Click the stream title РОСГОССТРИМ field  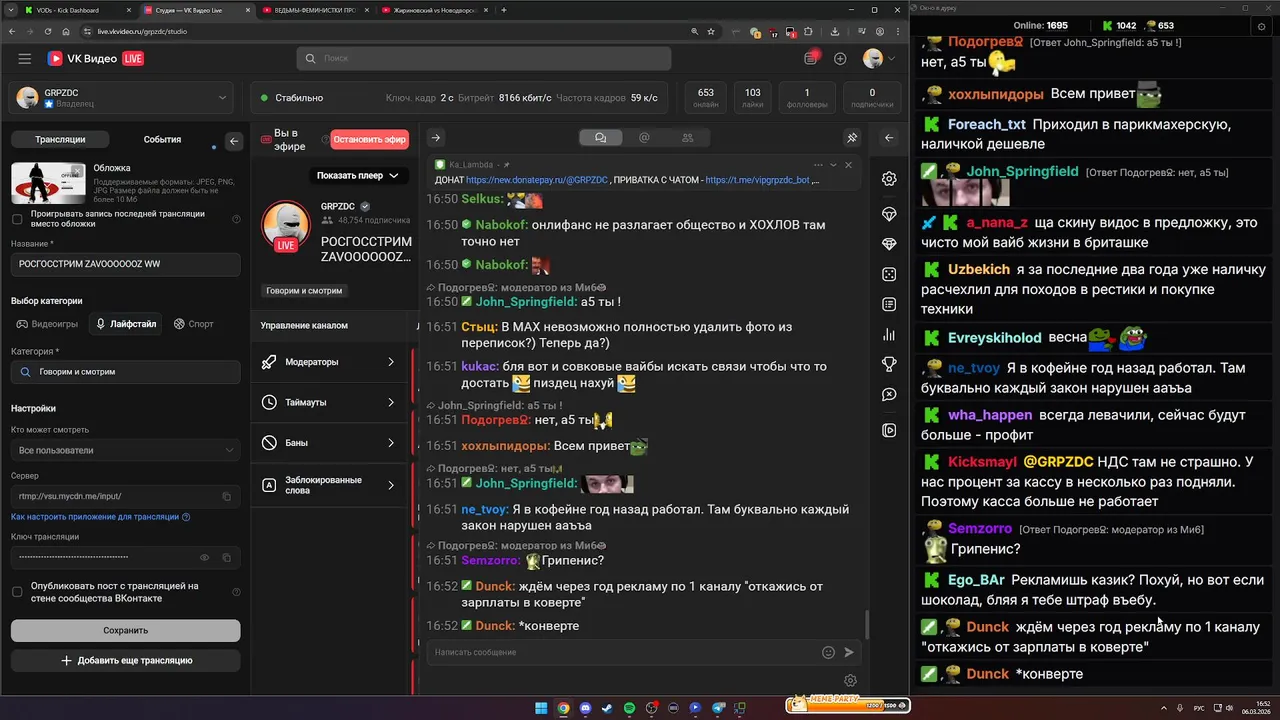pos(125,264)
